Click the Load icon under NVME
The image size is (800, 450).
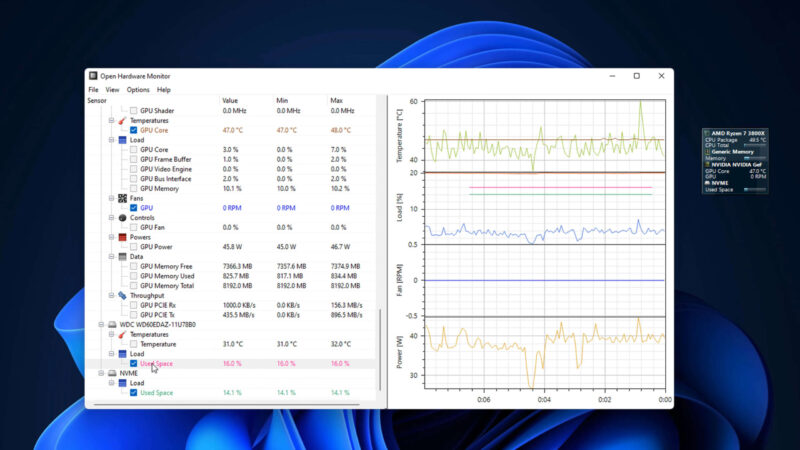[x=122, y=383]
